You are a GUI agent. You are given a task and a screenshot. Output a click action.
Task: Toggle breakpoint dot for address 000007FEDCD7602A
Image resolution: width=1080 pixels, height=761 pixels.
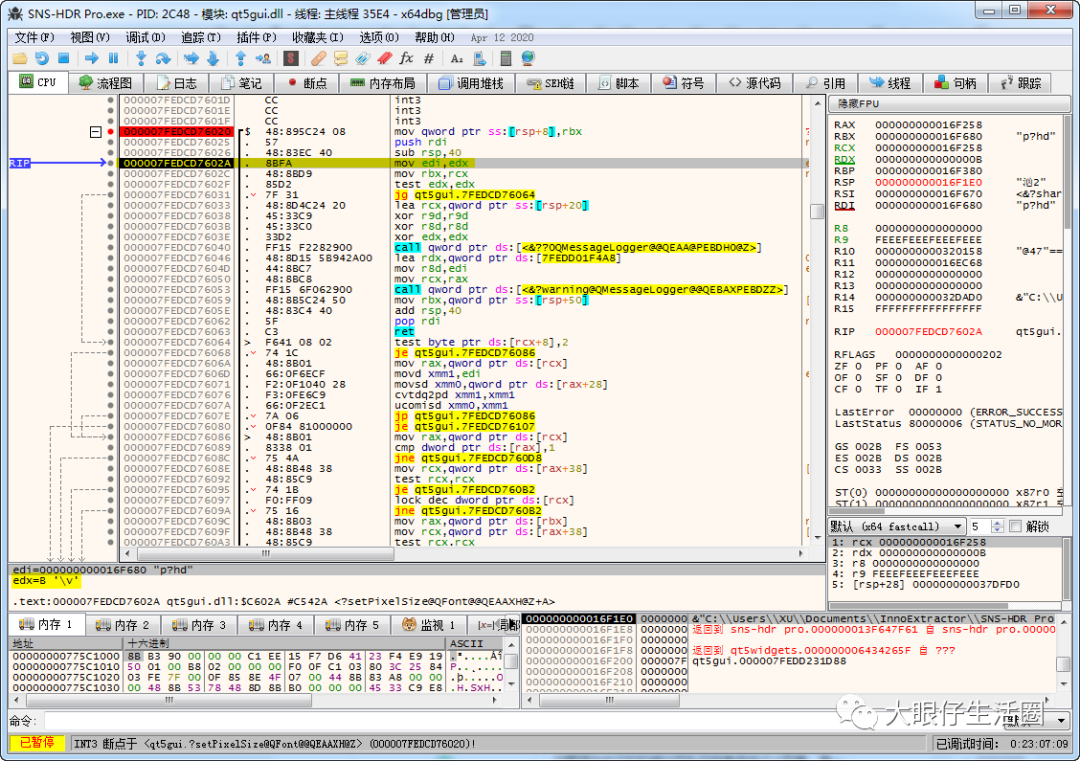[110, 163]
